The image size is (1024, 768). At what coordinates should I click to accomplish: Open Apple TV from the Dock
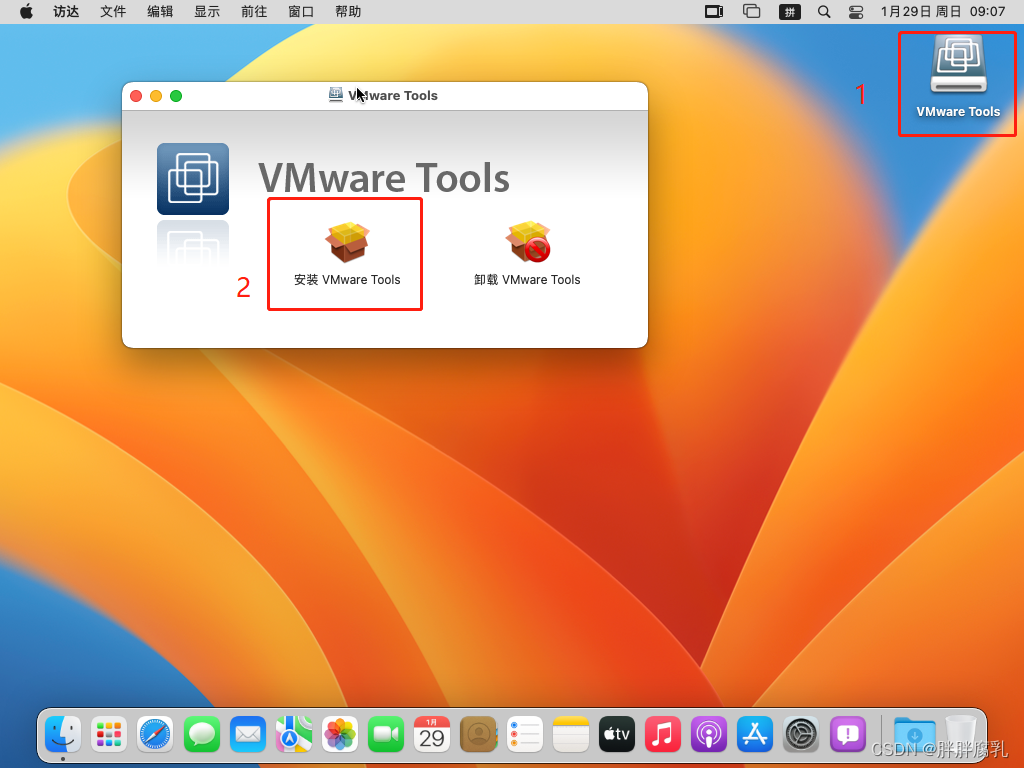point(617,735)
